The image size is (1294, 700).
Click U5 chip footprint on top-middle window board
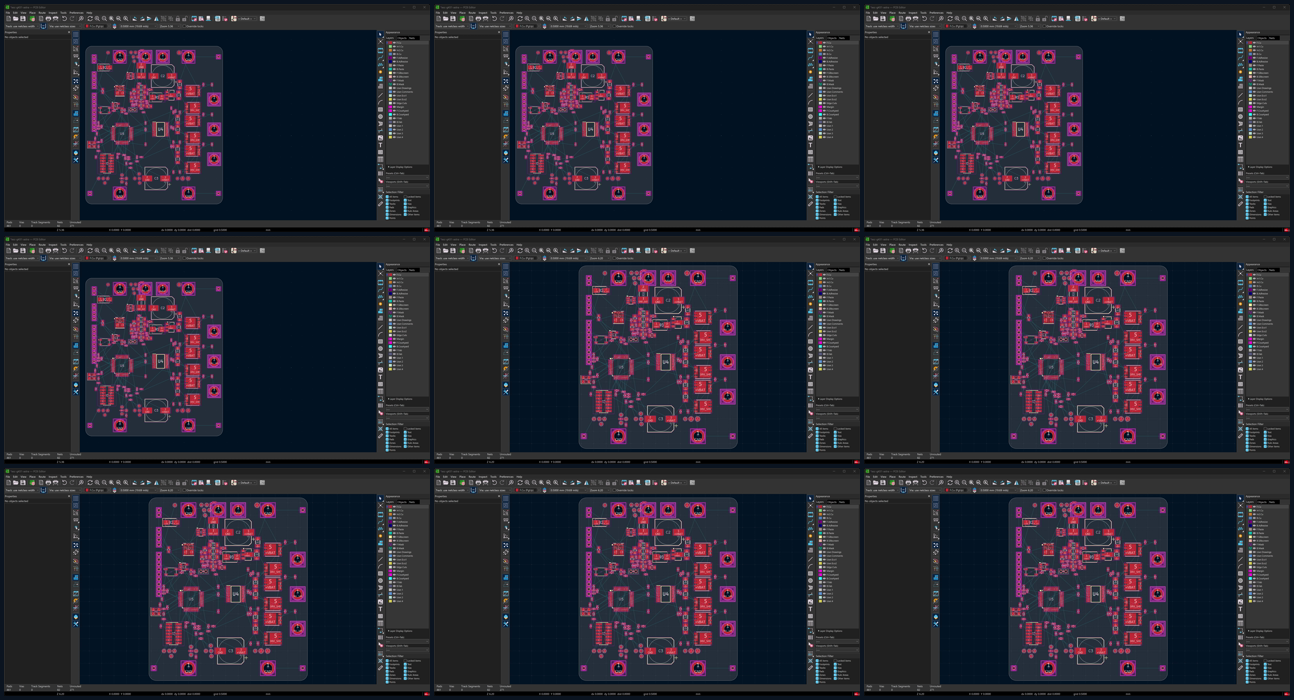(552, 133)
